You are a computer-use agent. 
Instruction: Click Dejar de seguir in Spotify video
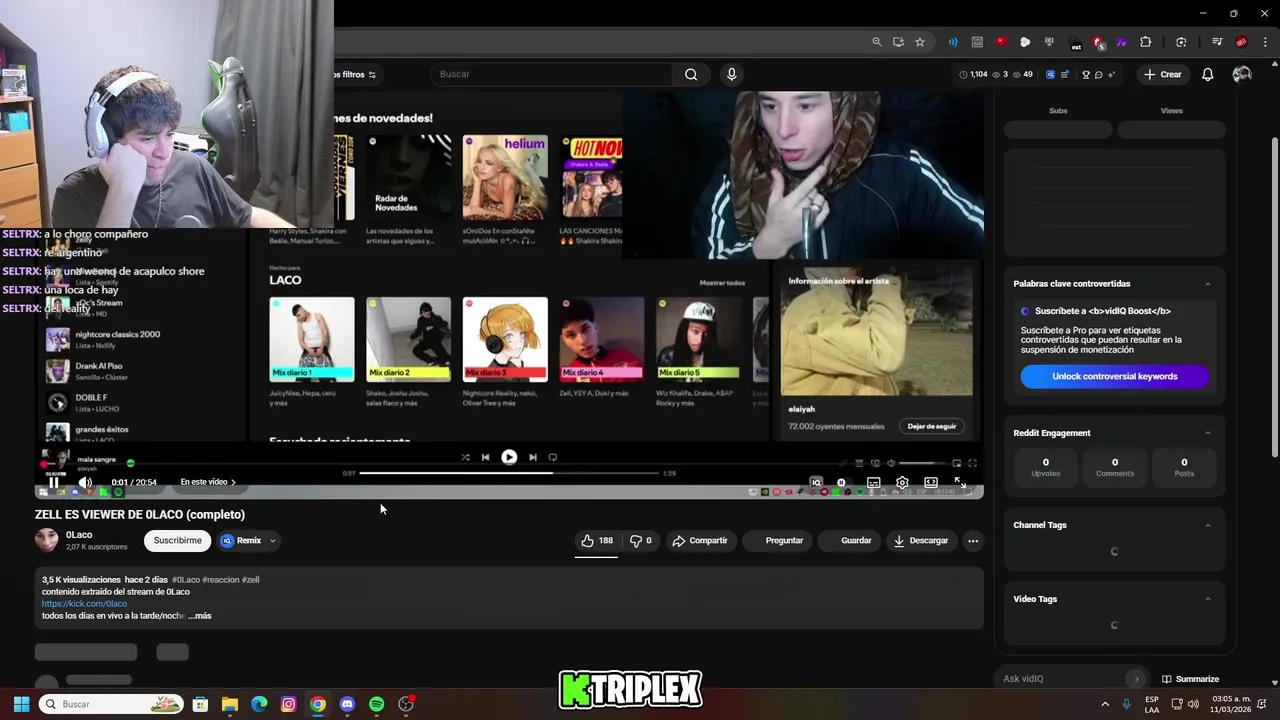pyautogui.click(x=931, y=426)
